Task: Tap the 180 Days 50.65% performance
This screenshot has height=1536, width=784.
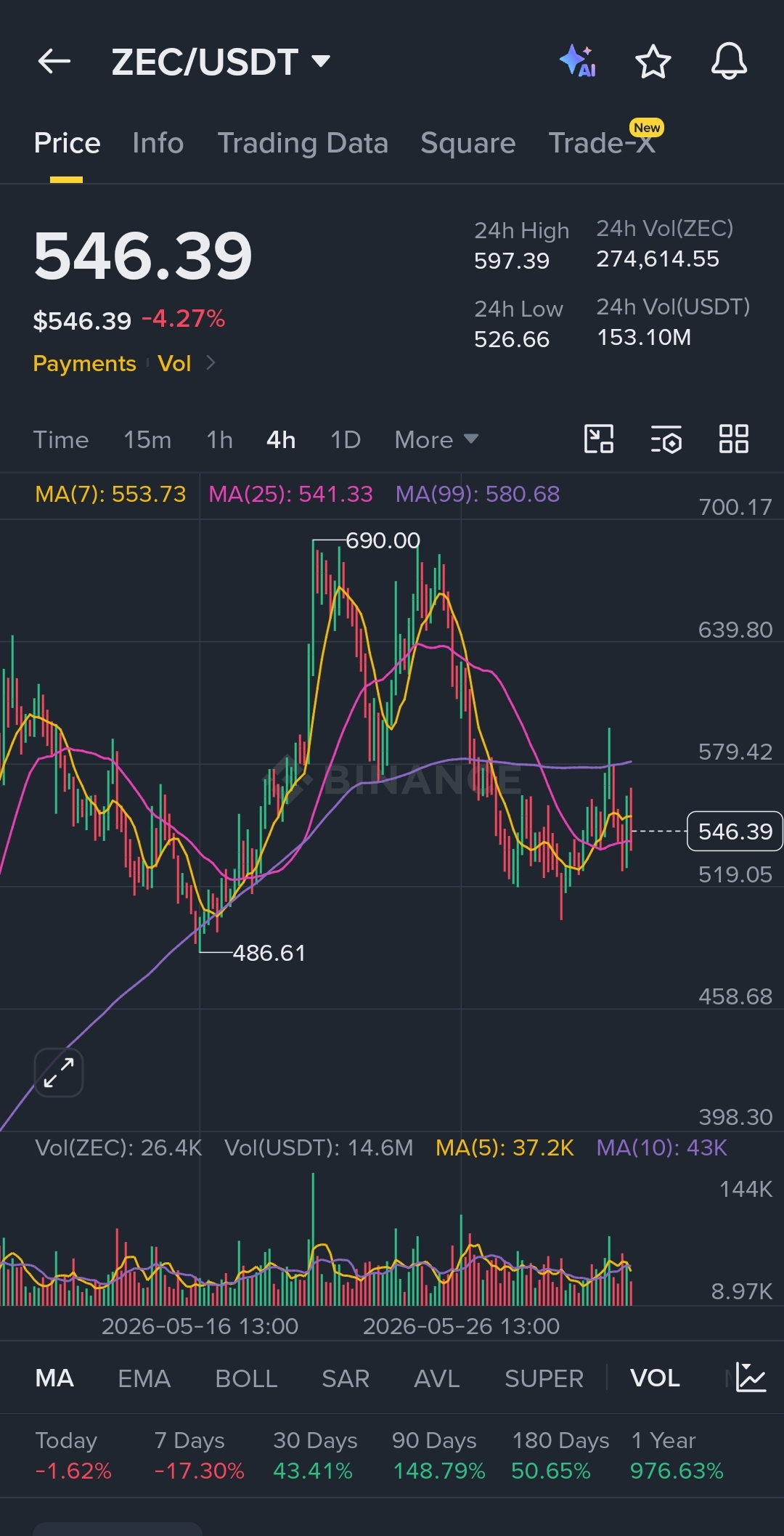Action: click(560, 1456)
